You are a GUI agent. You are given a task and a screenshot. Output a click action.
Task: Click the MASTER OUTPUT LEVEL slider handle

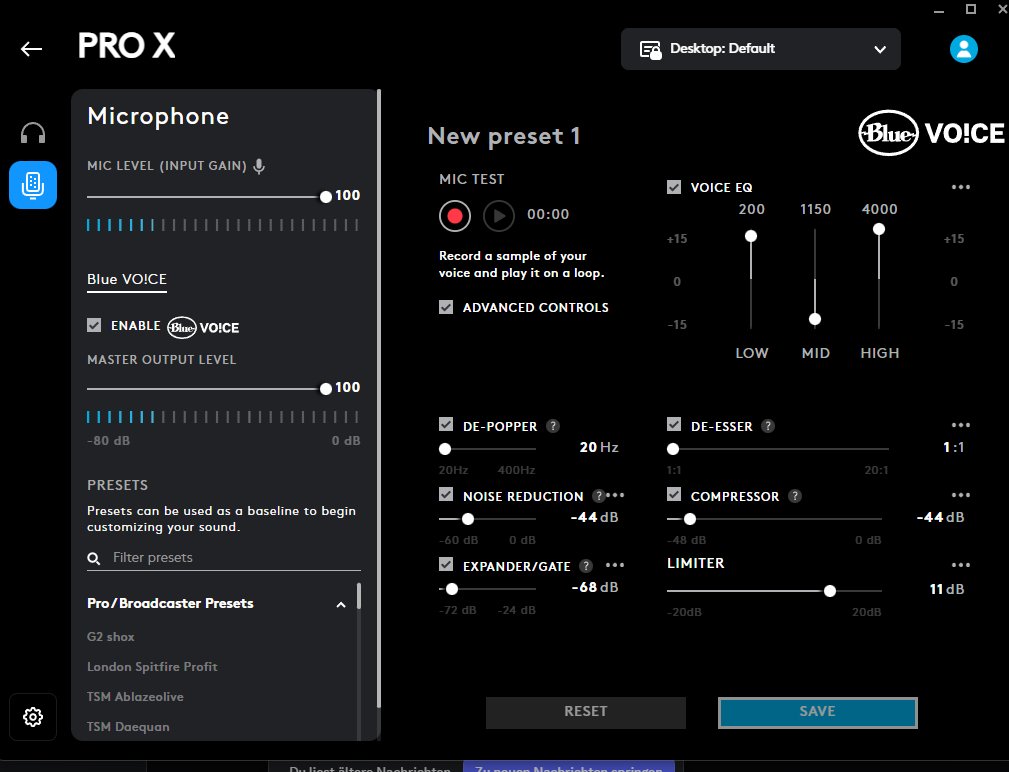326,389
